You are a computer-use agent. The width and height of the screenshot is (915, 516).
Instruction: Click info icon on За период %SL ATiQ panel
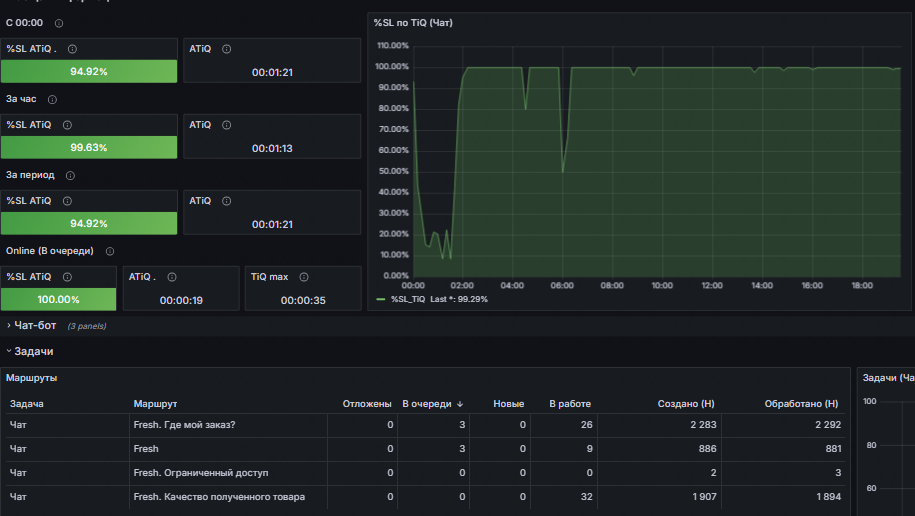tap(67, 201)
